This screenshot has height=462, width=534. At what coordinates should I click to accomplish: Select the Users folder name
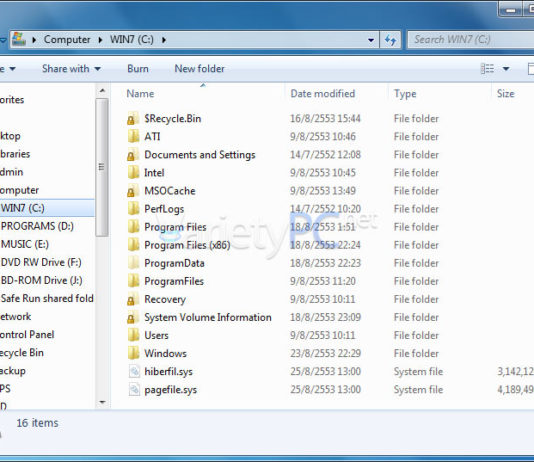coord(156,335)
